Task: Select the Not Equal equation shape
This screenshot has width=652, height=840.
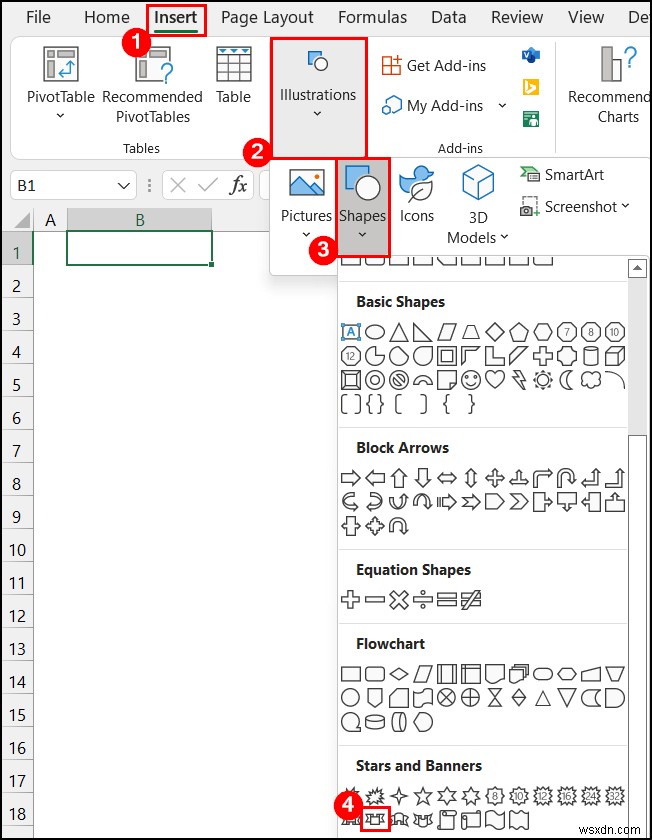Action: 471,599
